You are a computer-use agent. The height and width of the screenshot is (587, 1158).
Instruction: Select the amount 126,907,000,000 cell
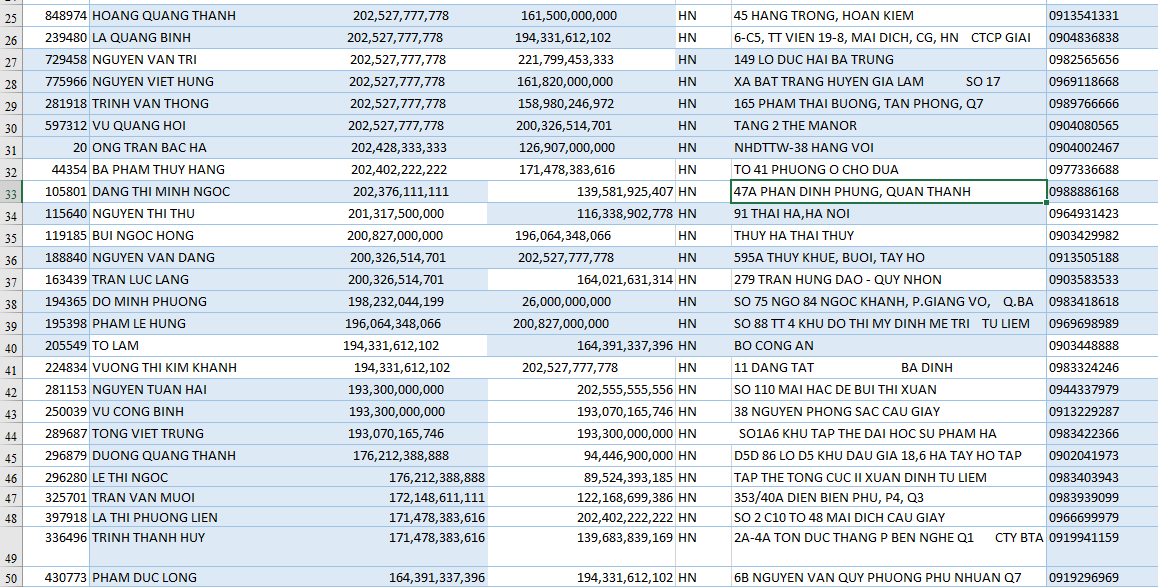click(568, 148)
